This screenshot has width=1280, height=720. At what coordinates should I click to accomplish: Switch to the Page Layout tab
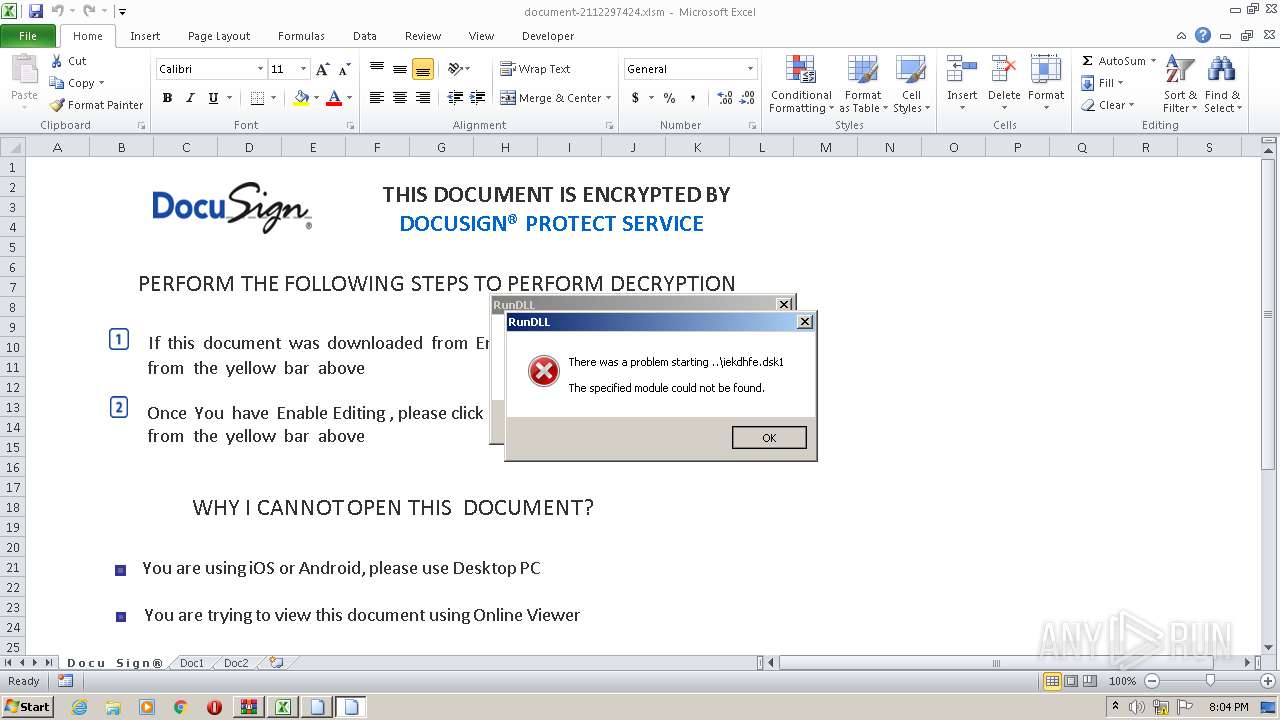click(219, 36)
